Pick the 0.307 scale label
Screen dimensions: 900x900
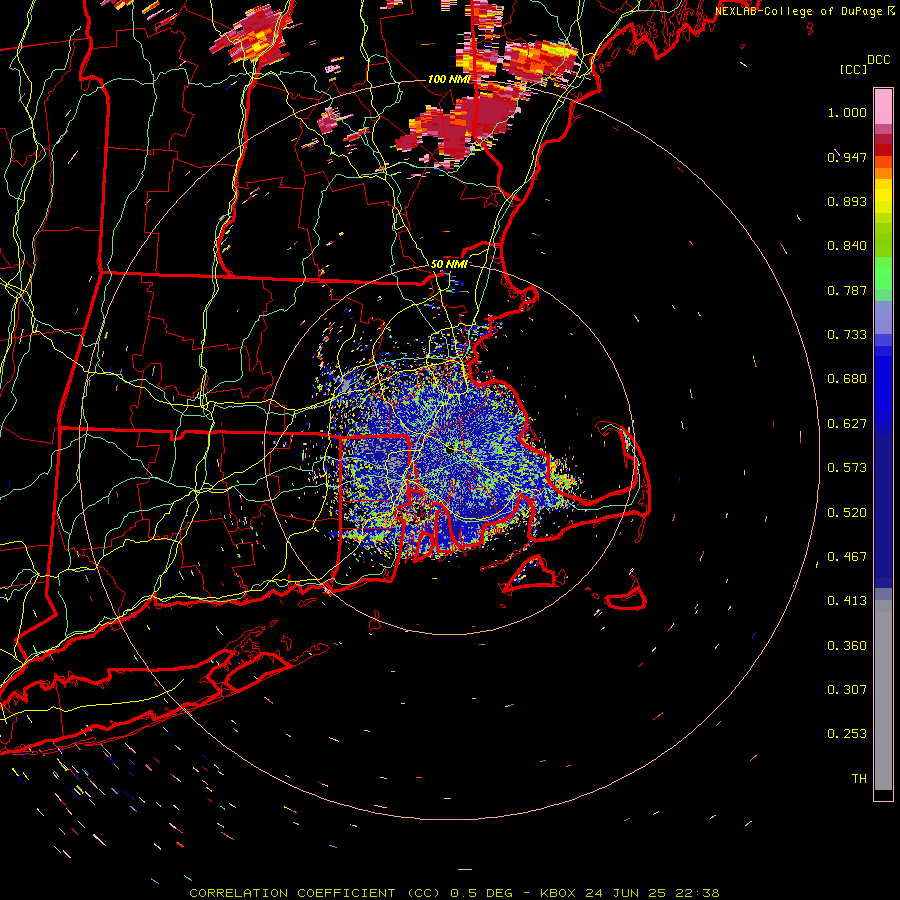click(x=847, y=690)
